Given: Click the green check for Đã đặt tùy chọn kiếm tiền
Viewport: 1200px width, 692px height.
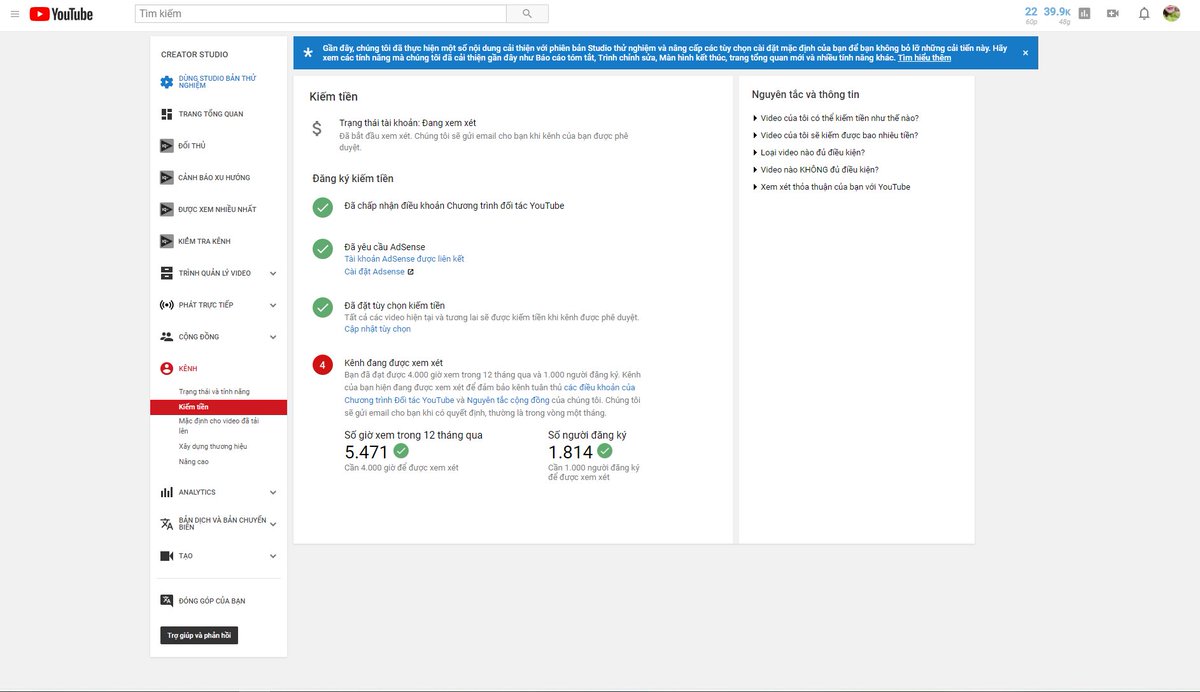Looking at the screenshot, I should [322, 307].
